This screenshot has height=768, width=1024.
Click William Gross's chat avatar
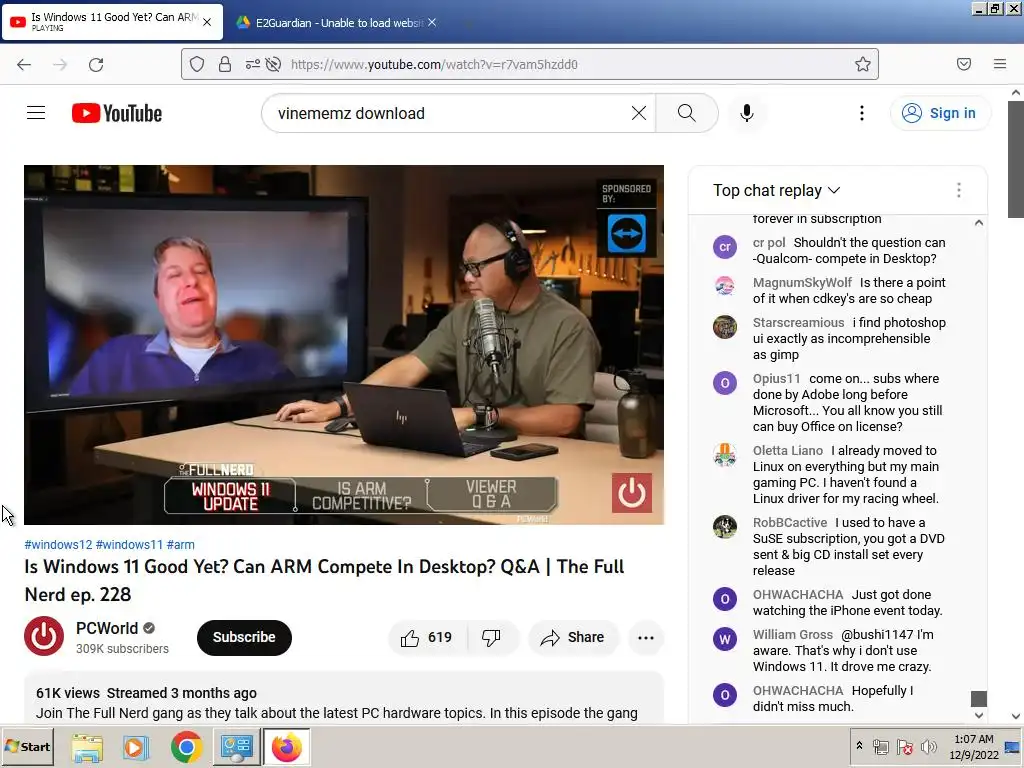click(724, 639)
